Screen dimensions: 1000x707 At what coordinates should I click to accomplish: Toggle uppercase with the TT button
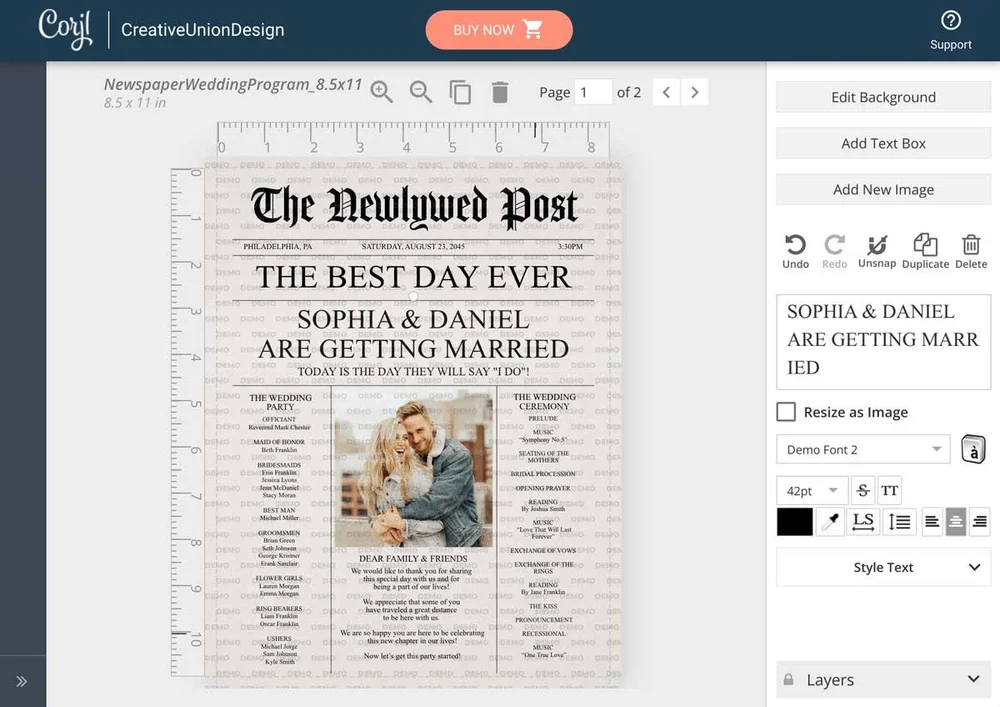coord(889,490)
